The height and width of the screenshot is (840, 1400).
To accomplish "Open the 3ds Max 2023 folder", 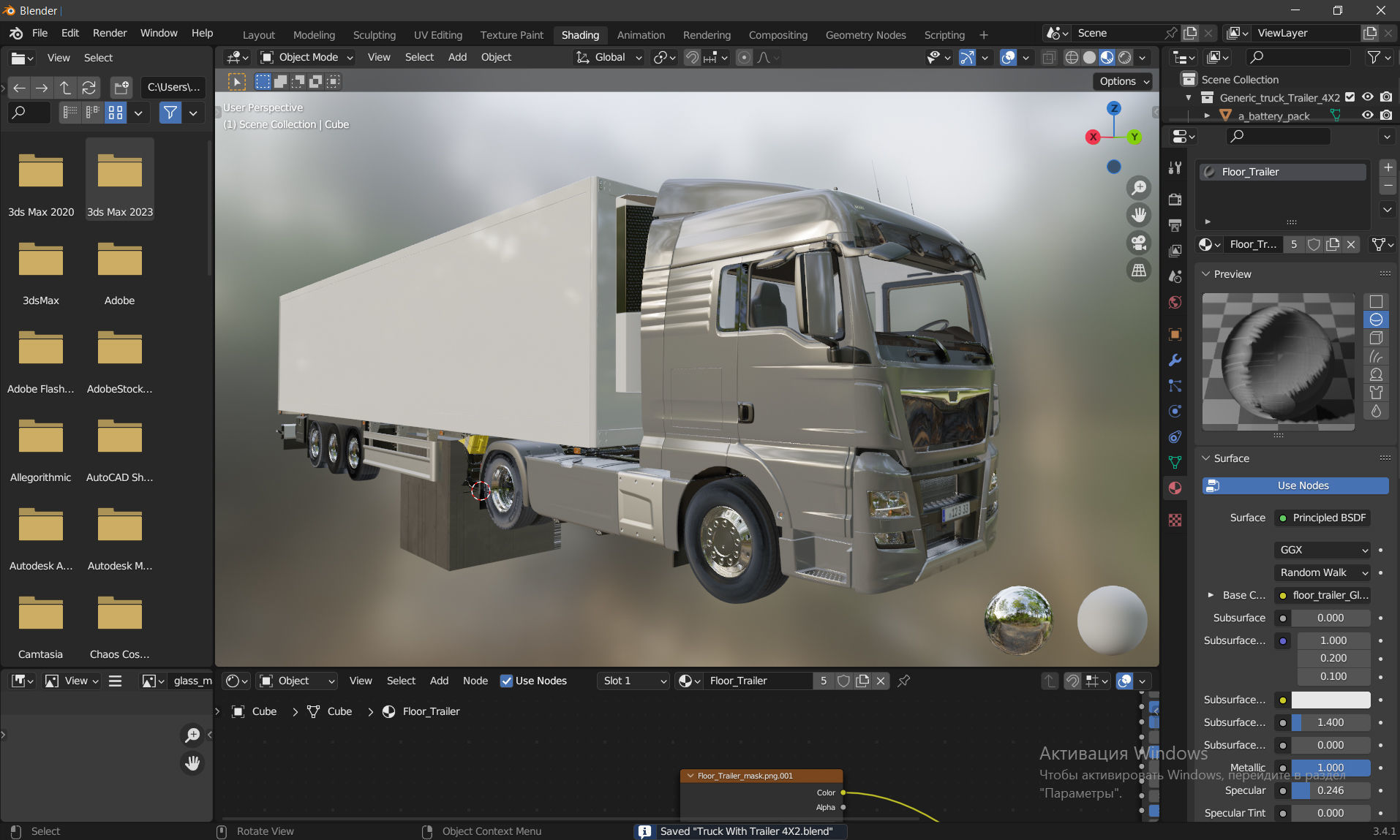I will pos(120,180).
